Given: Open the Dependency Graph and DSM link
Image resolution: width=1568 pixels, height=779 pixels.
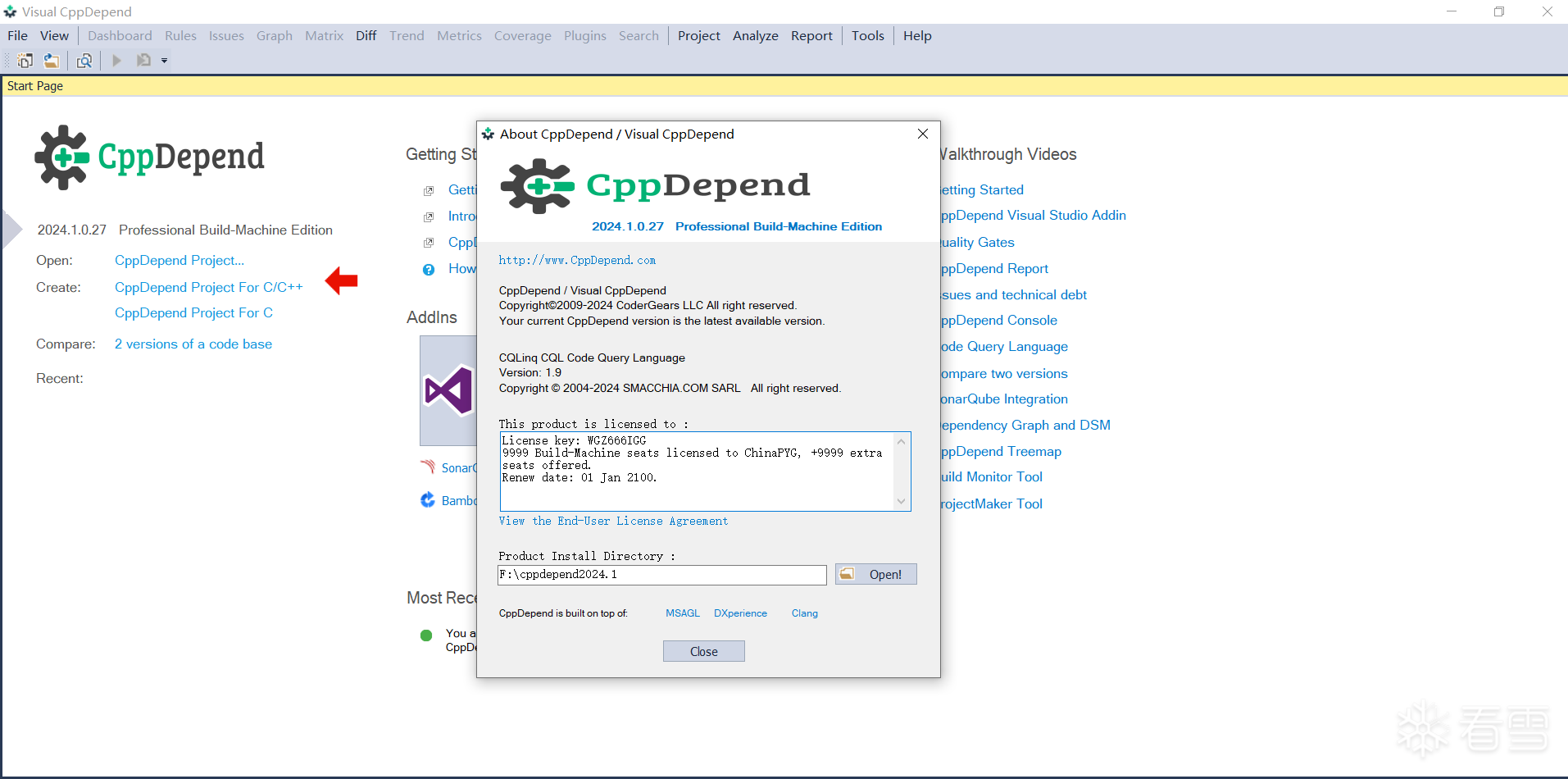Looking at the screenshot, I should coord(1026,426).
